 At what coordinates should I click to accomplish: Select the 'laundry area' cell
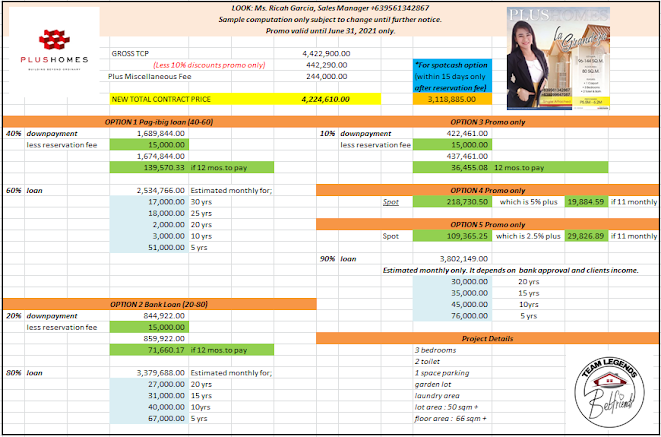coord(437,395)
